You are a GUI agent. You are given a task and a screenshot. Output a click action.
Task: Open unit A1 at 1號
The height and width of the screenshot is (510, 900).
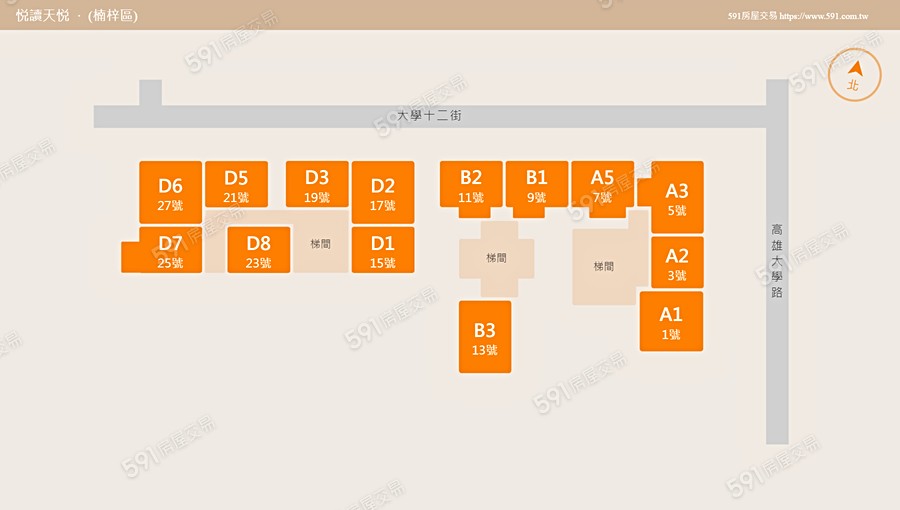point(671,322)
